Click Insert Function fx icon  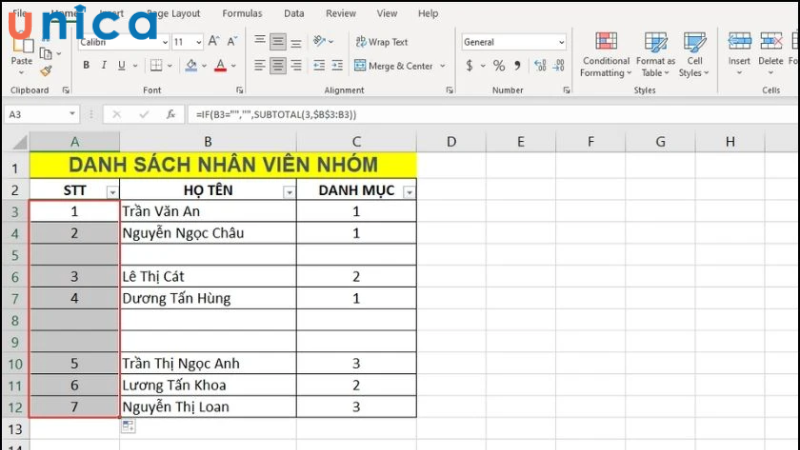(171, 114)
